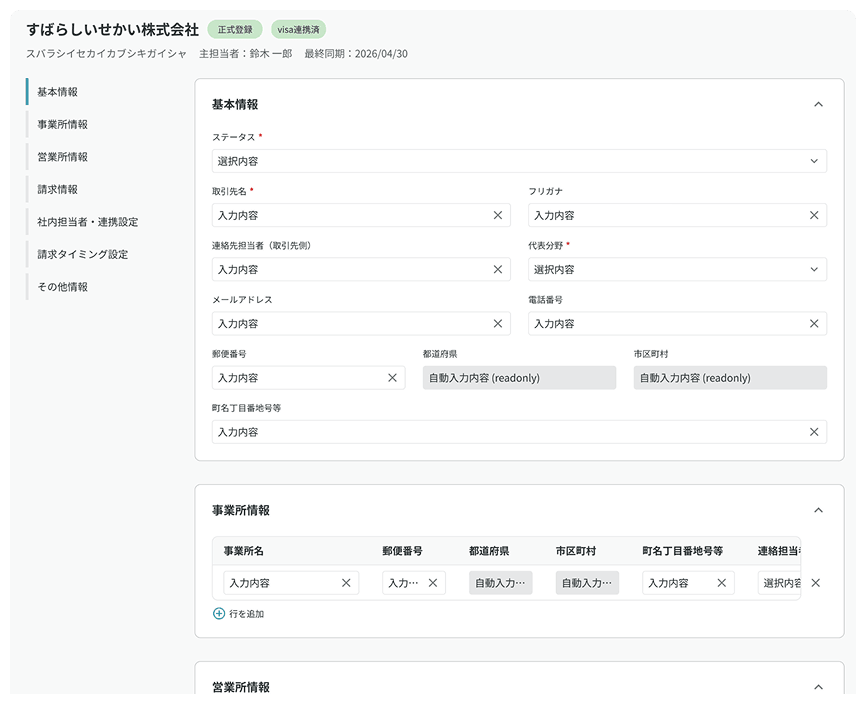Focus the 町名丁目番地号等 cell in 事業所情報 table

click(x=688, y=583)
